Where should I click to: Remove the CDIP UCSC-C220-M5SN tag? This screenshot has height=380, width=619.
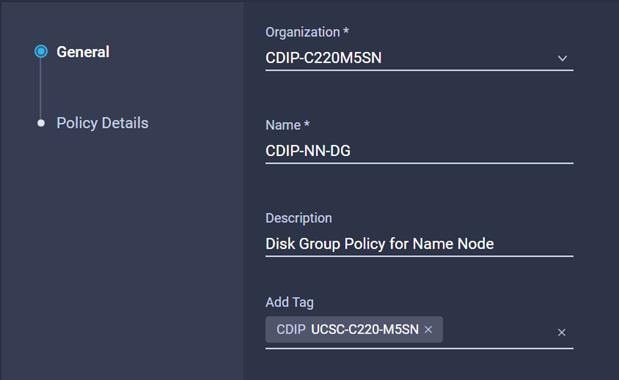(428, 329)
